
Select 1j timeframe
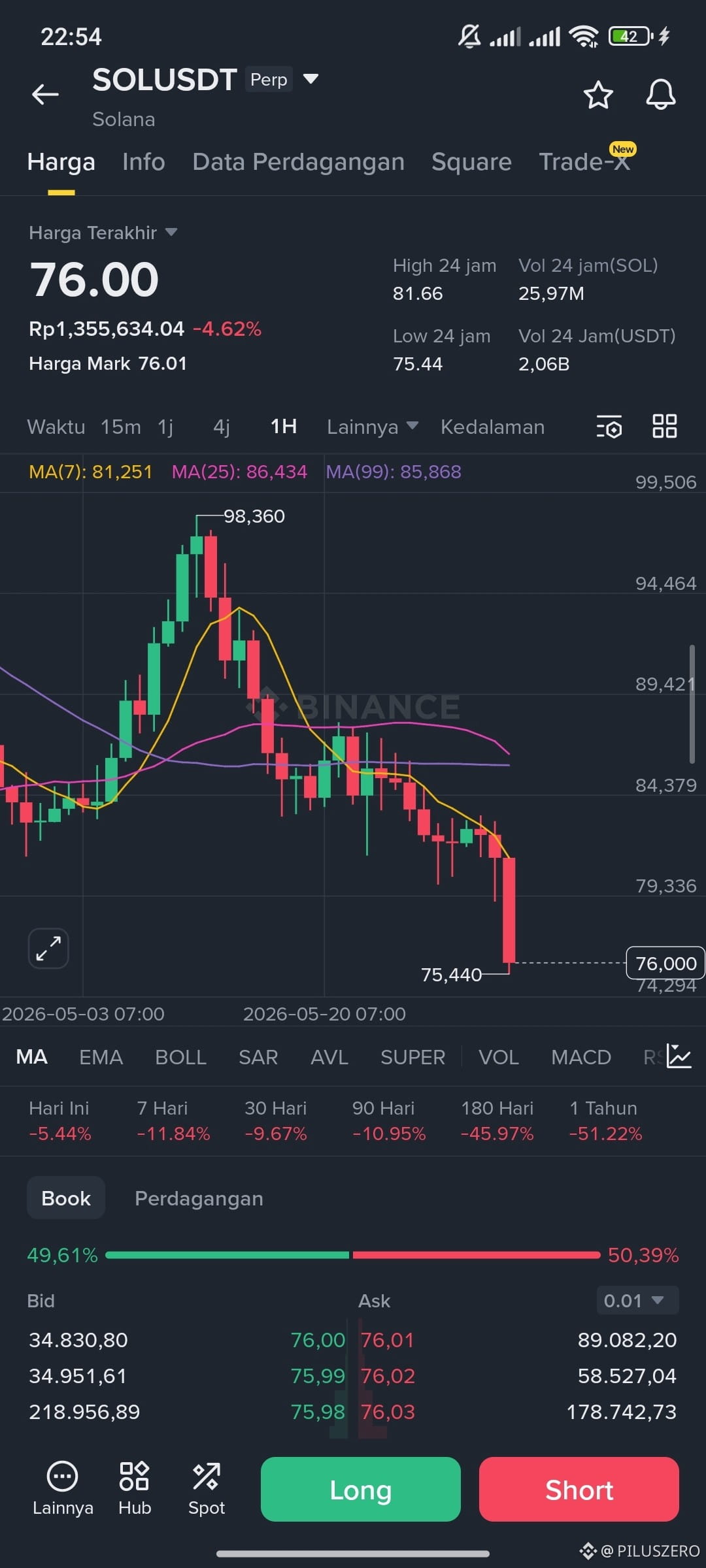(165, 427)
